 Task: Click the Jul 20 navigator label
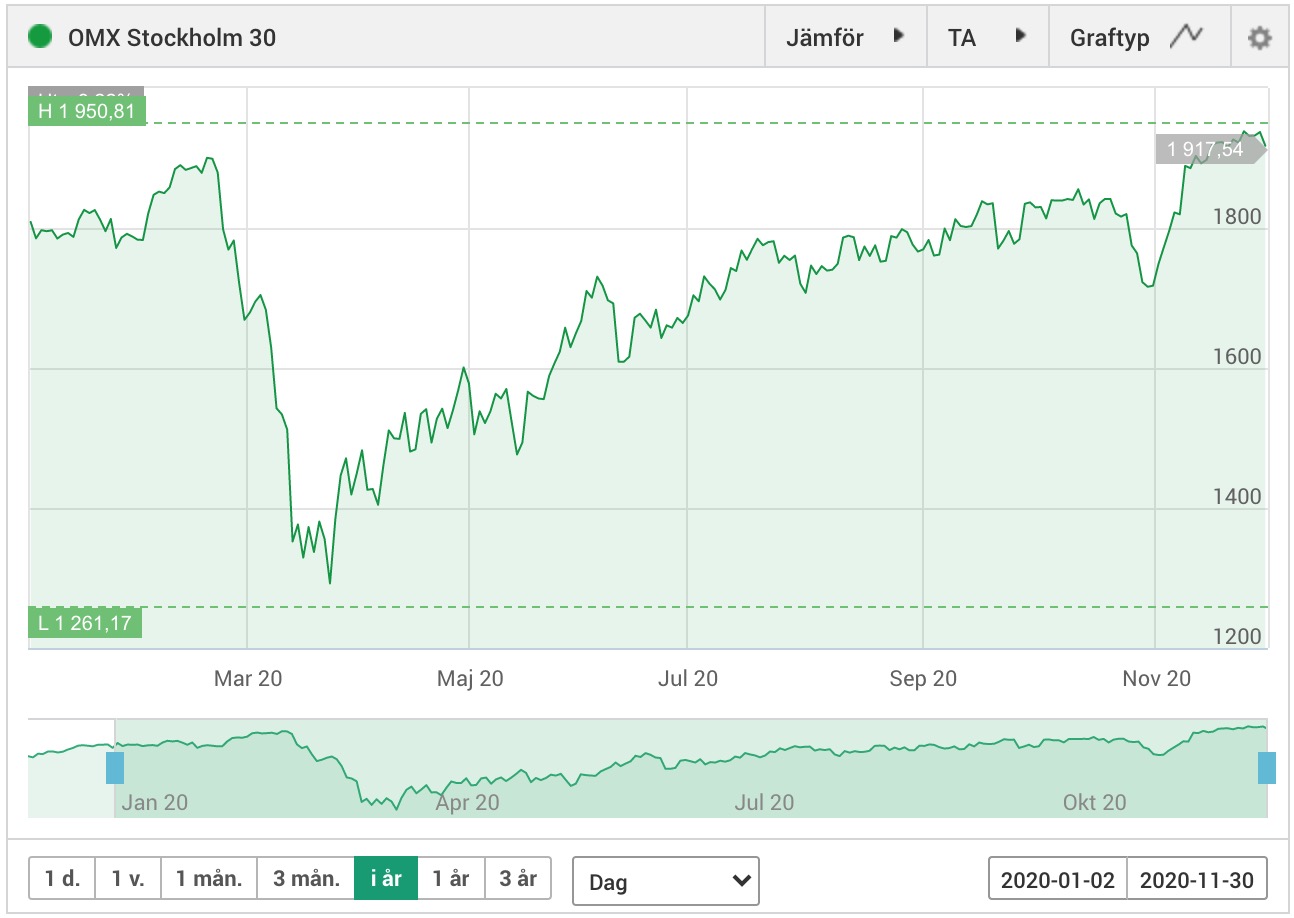tap(764, 802)
